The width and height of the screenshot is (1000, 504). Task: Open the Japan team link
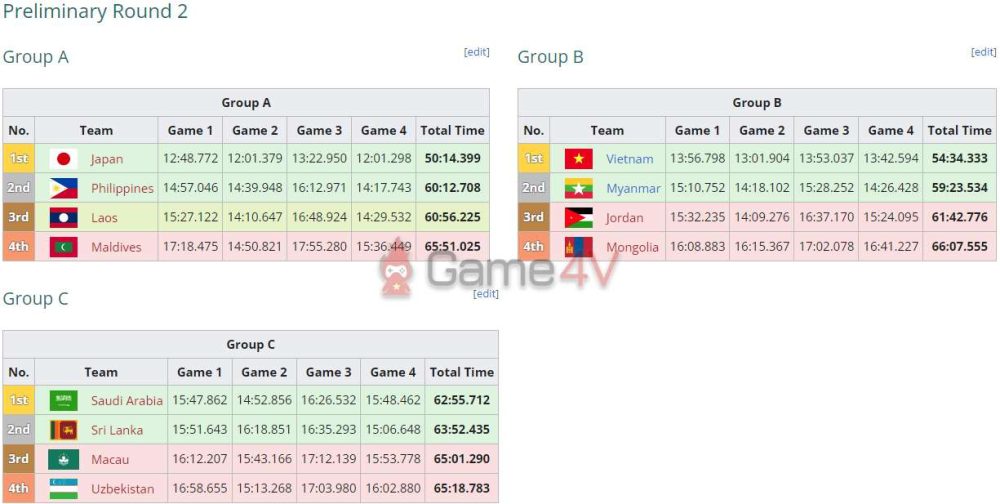[x=107, y=159]
